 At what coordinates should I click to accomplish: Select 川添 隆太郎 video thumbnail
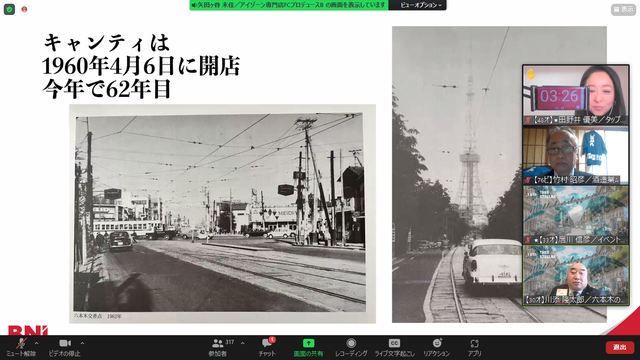point(576,275)
